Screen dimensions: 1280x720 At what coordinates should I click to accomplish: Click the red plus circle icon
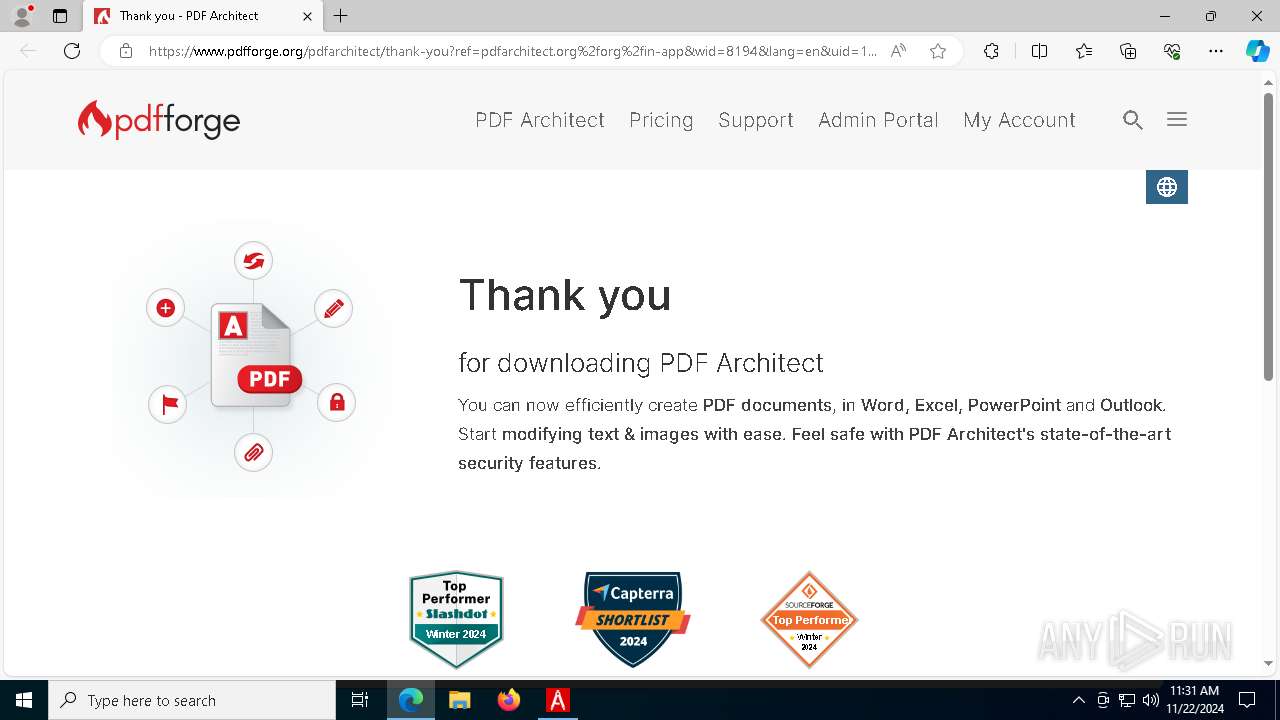166,308
